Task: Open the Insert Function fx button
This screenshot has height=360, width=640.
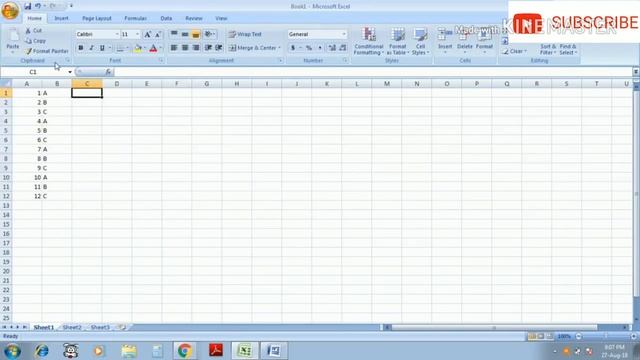Action: coord(108,72)
